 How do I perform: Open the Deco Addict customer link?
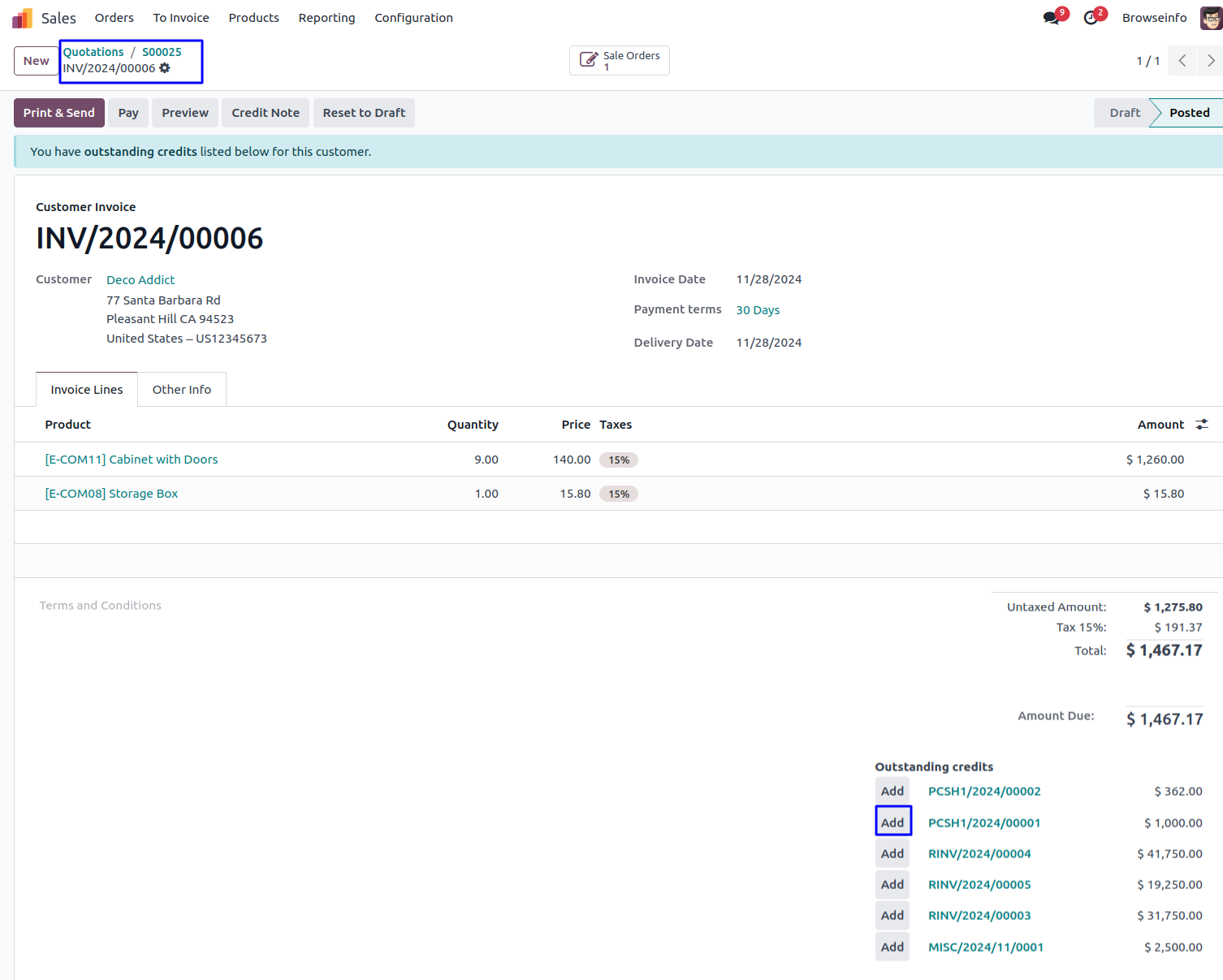140,280
